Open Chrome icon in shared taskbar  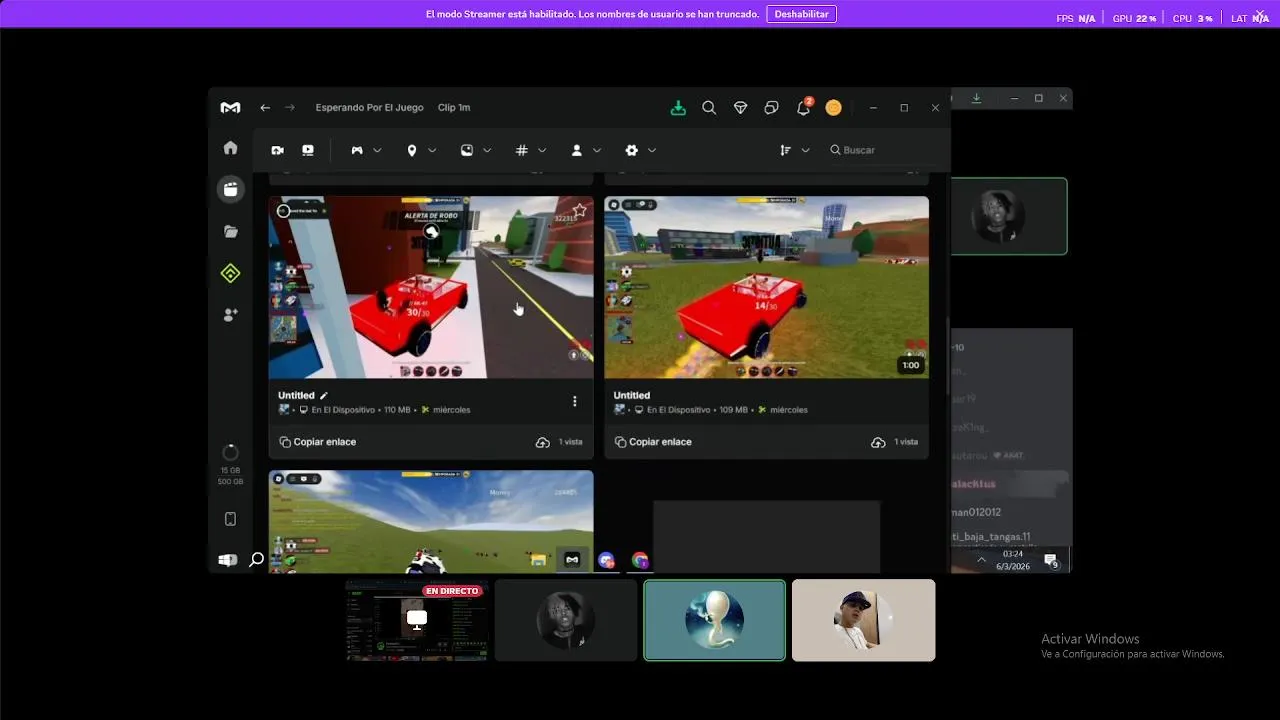tap(640, 560)
